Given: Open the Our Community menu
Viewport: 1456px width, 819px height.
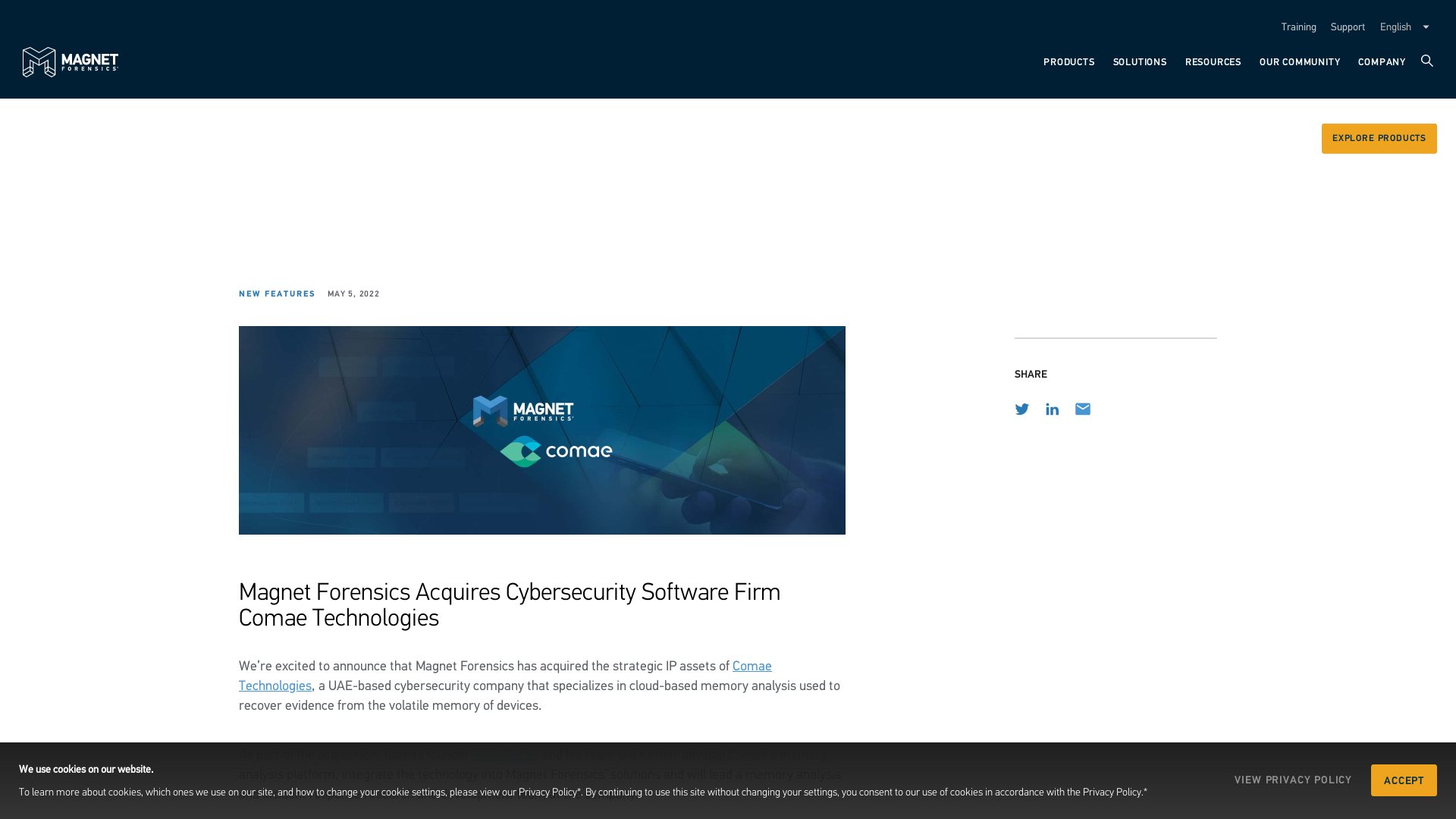Looking at the screenshot, I should [x=1300, y=62].
